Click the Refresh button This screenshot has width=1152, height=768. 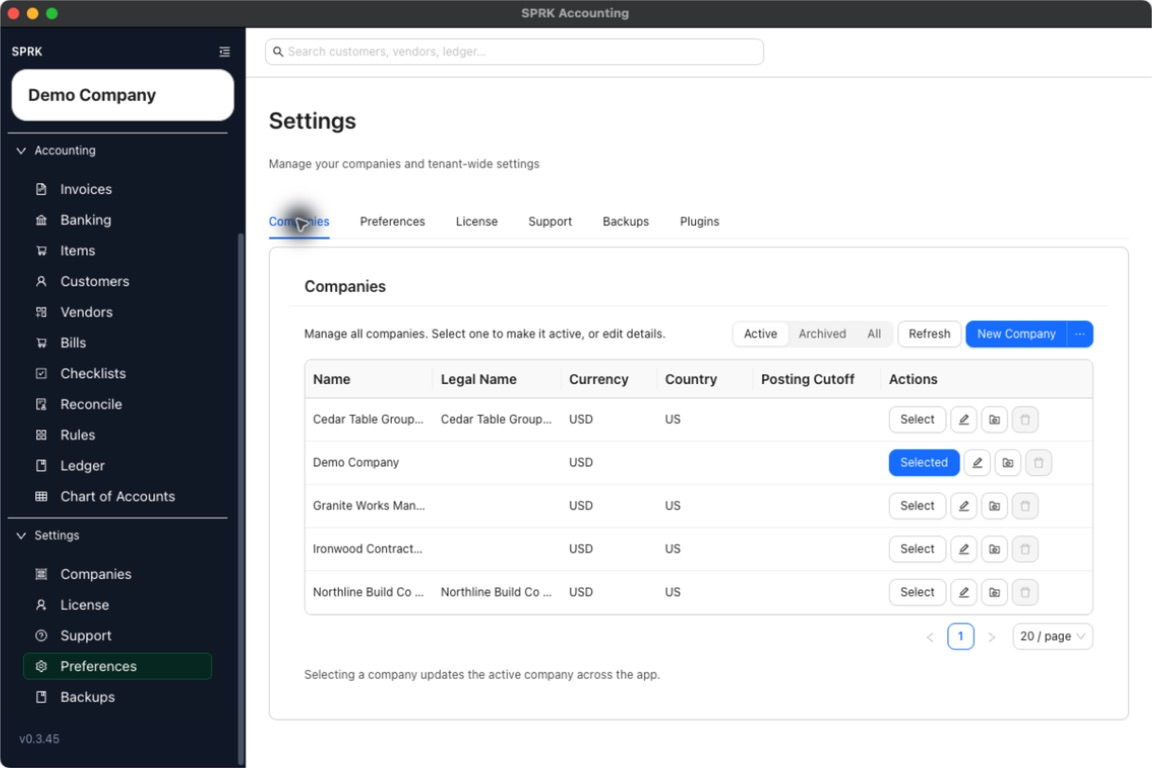[x=929, y=334]
